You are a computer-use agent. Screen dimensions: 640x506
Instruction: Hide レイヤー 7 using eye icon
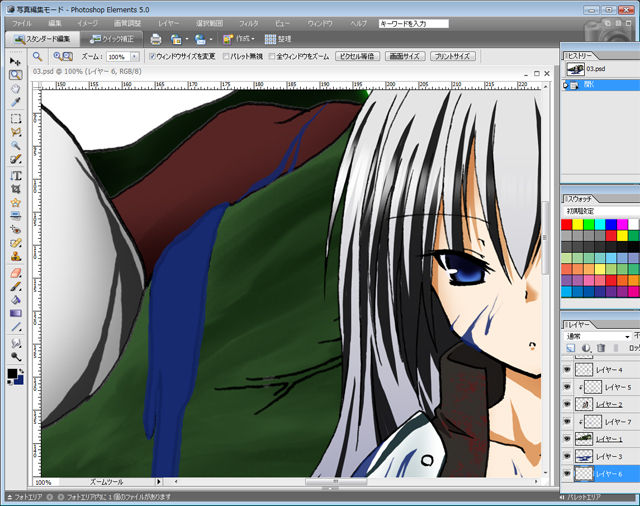pos(567,422)
